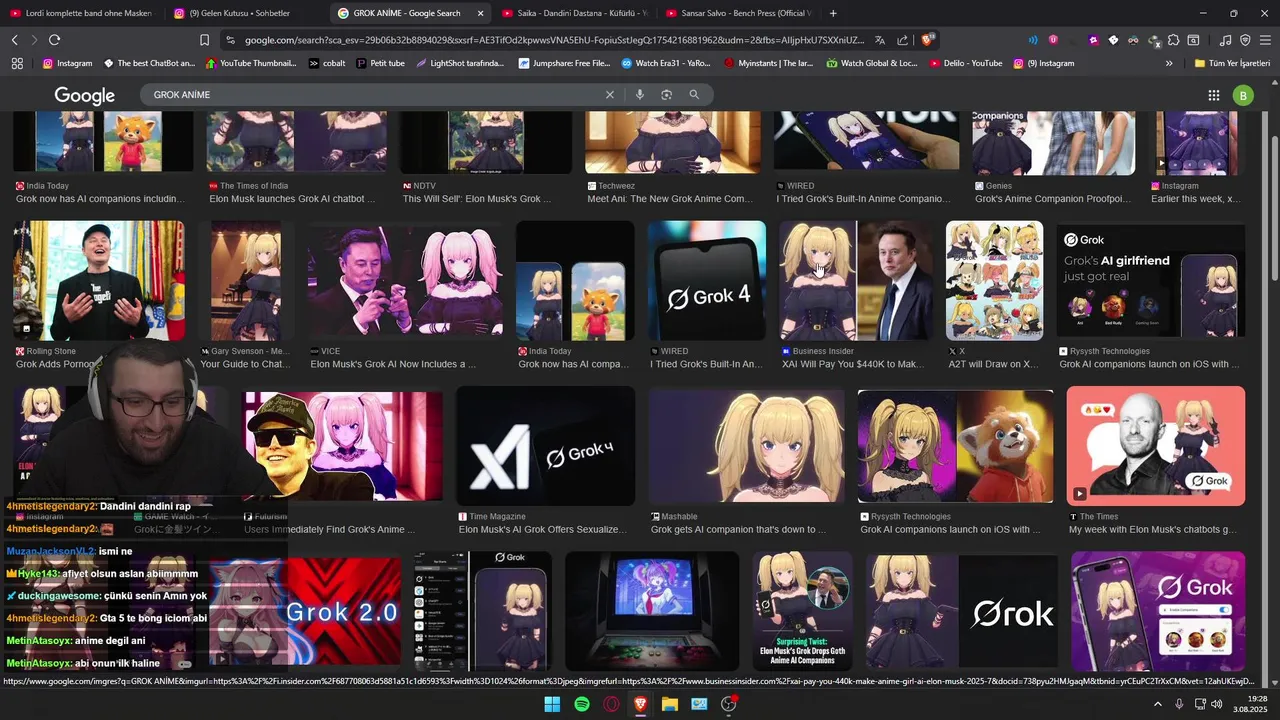Image resolution: width=1280 pixels, height=720 pixels.
Task: Switch to Saika Dandini Dastana tab
Action: (575, 13)
